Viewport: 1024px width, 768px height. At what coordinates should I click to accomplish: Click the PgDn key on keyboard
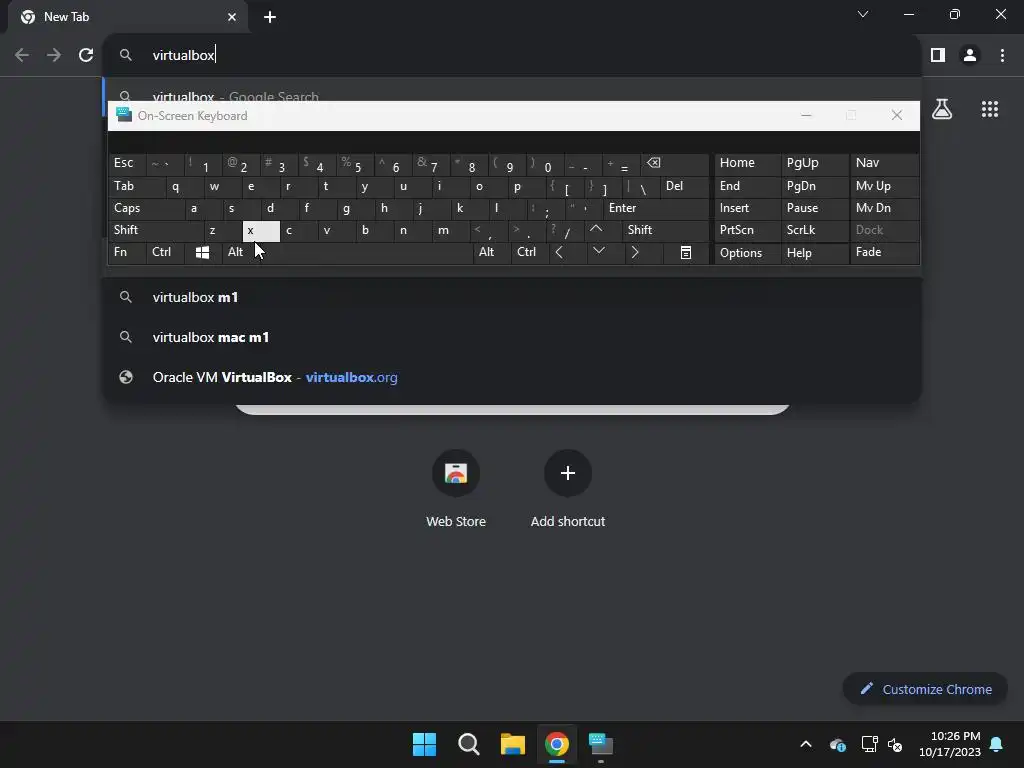tap(814, 186)
